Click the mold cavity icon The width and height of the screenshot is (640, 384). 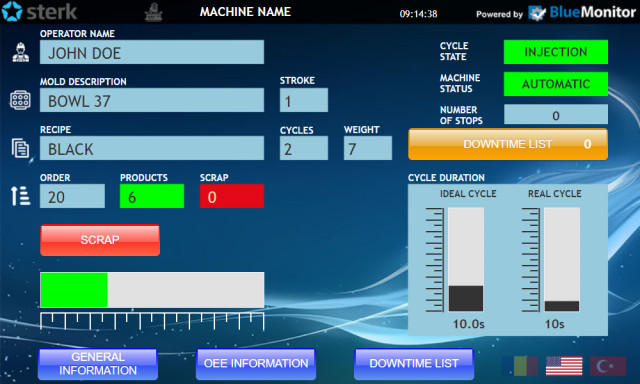[x=20, y=100]
